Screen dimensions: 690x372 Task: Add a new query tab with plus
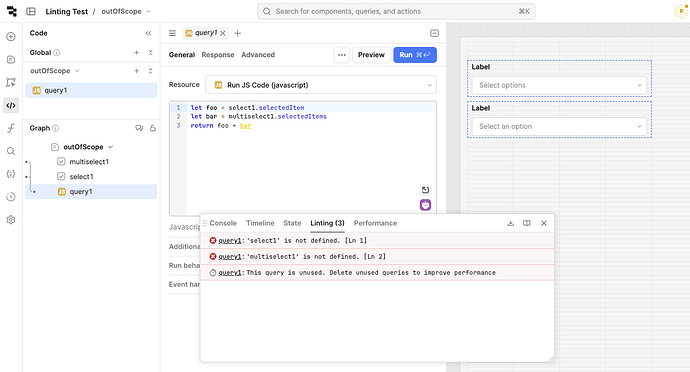pyautogui.click(x=238, y=33)
